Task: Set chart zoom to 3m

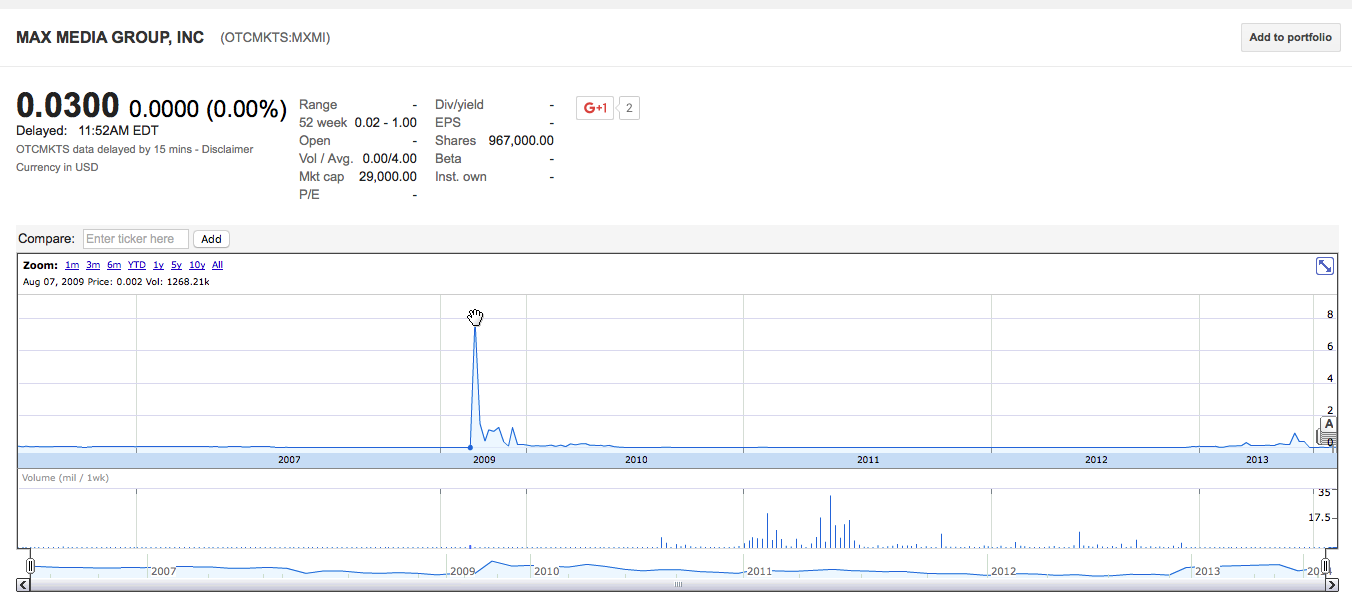Action: (93, 265)
